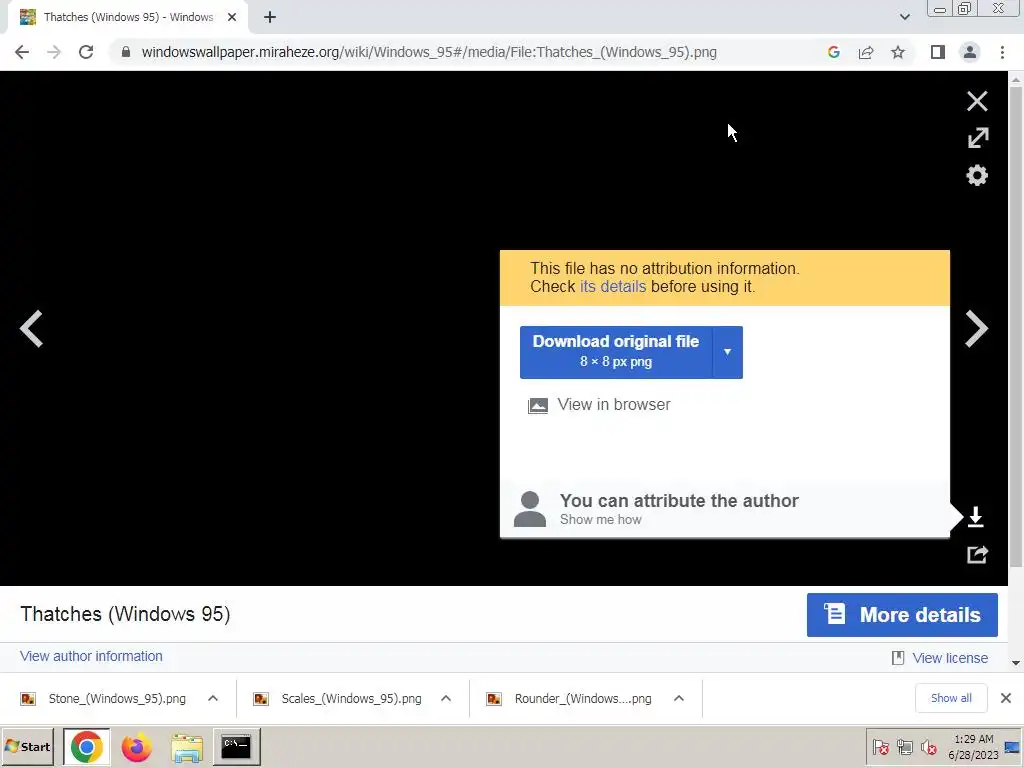Screen dimensions: 1024x768
Task: Click page scrollbar up arrow
Action: point(1016,80)
